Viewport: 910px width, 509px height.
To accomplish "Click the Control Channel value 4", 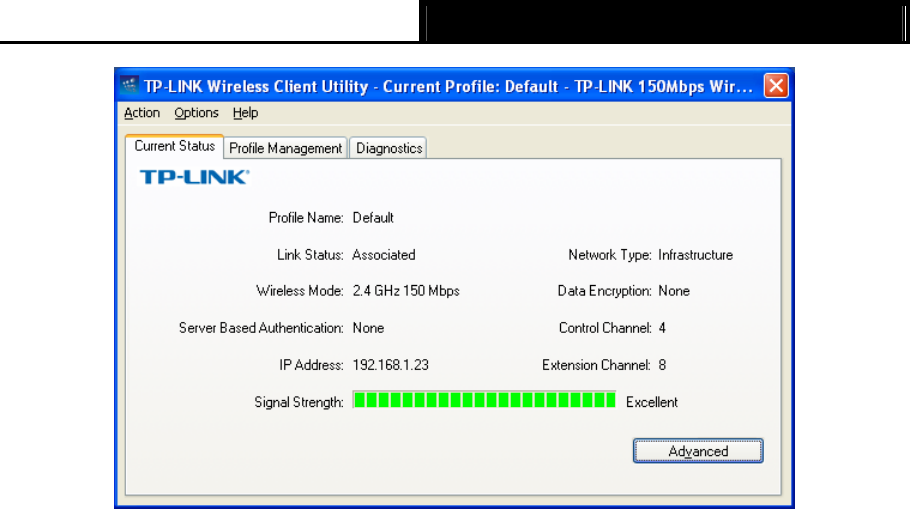I will tap(662, 328).
